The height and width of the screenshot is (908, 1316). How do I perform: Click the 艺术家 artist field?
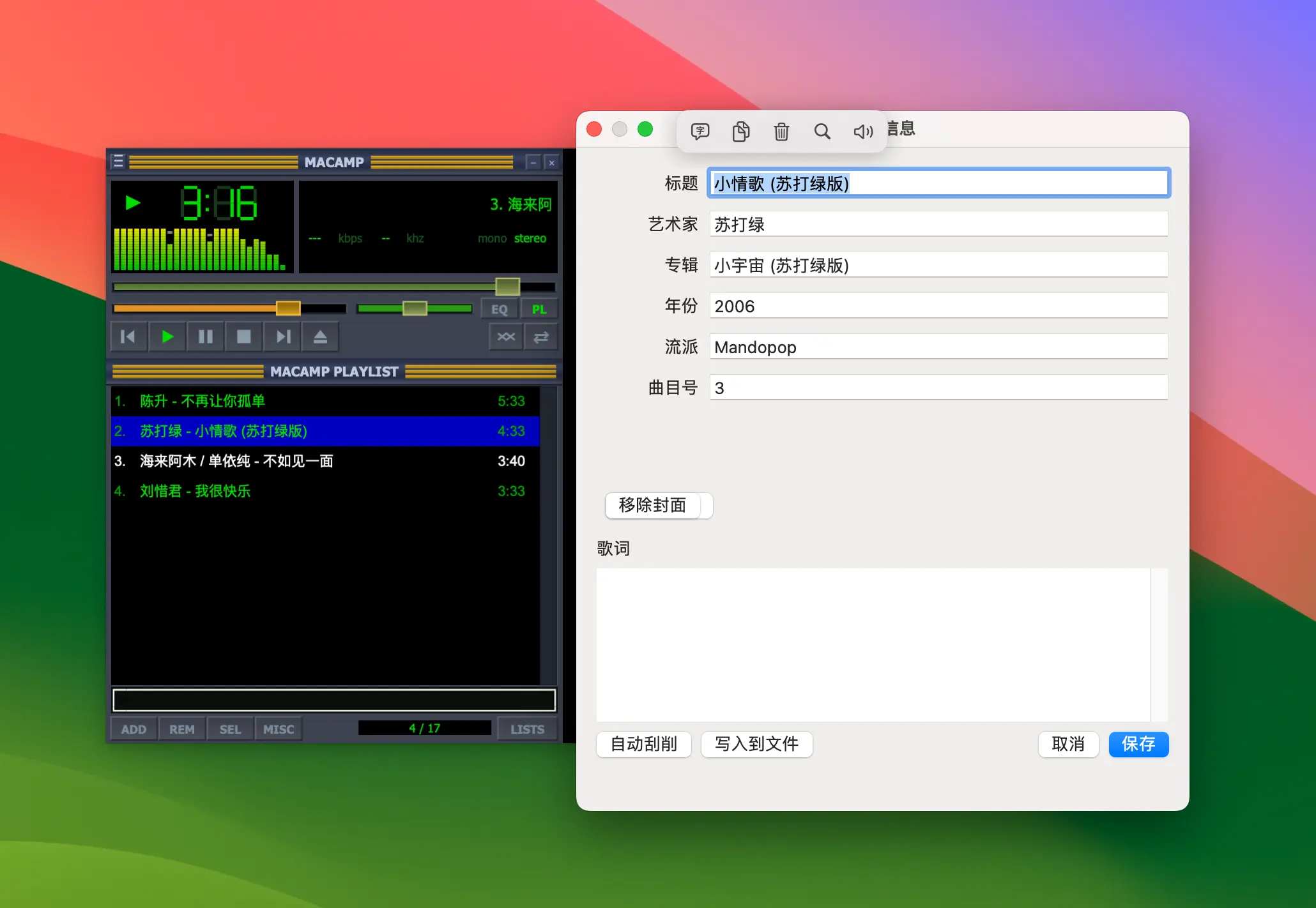point(938,224)
